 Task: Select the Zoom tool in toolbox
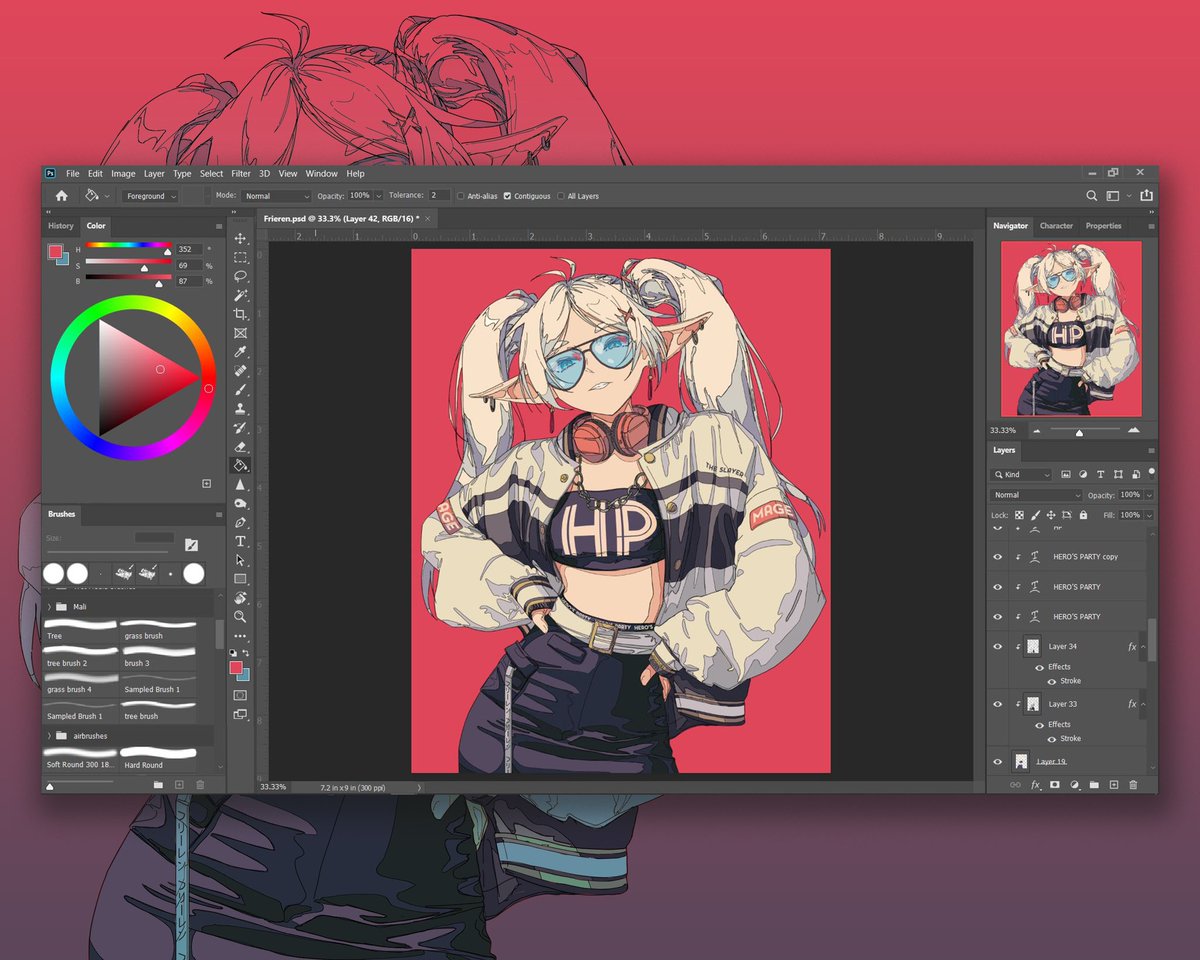coord(240,618)
